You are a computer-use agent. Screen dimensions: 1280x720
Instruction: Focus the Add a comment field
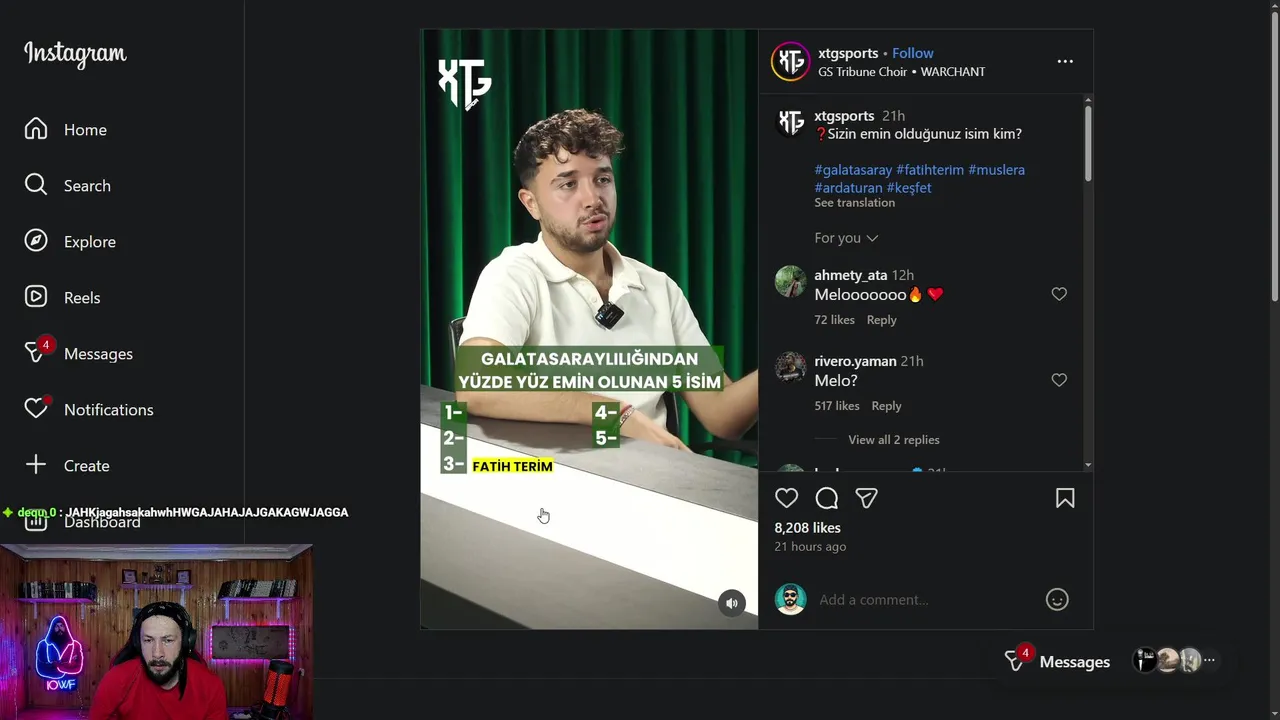(926, 600)
